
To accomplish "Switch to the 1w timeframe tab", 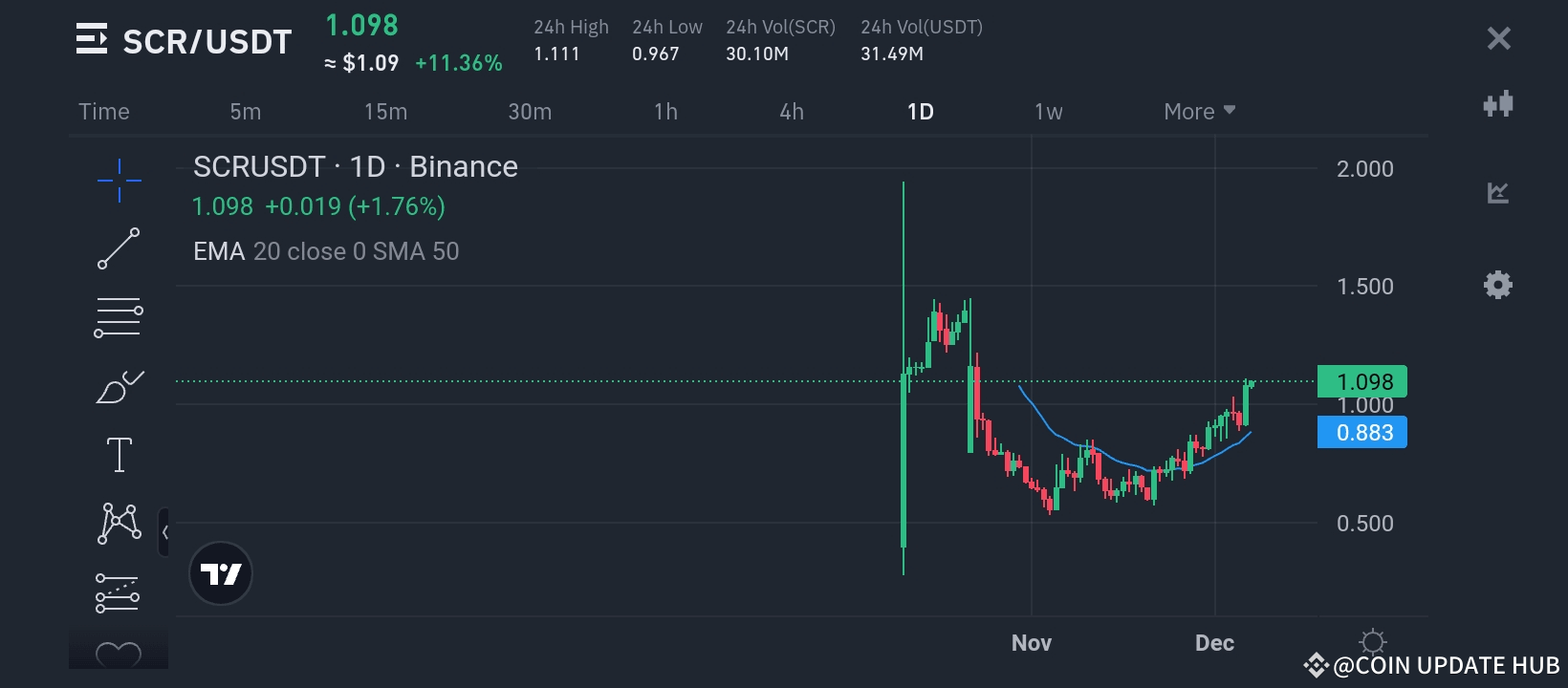I will (1048, 112).
